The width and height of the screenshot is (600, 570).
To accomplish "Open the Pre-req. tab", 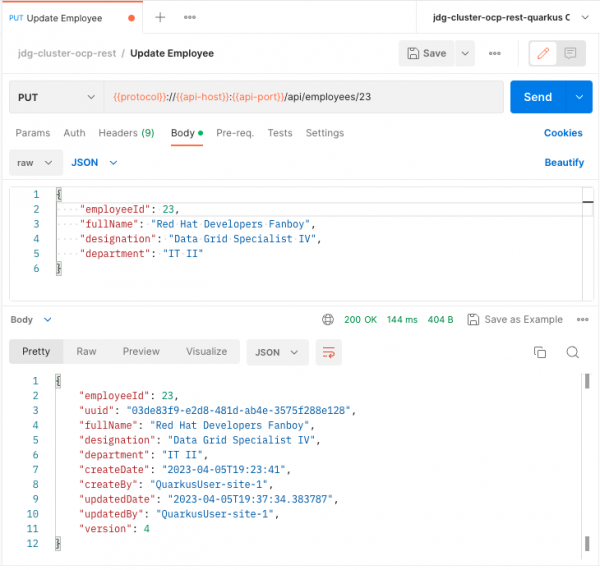I will tap(236, 133).
